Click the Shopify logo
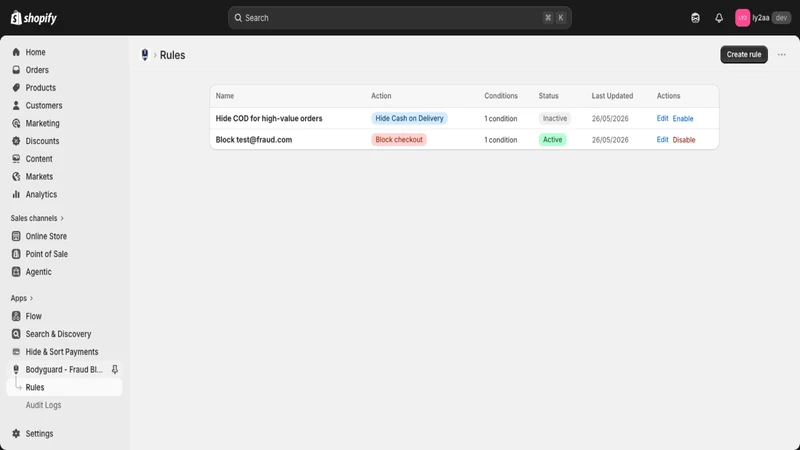This screenshot has width=800, height=450. (x=34, y=18)
